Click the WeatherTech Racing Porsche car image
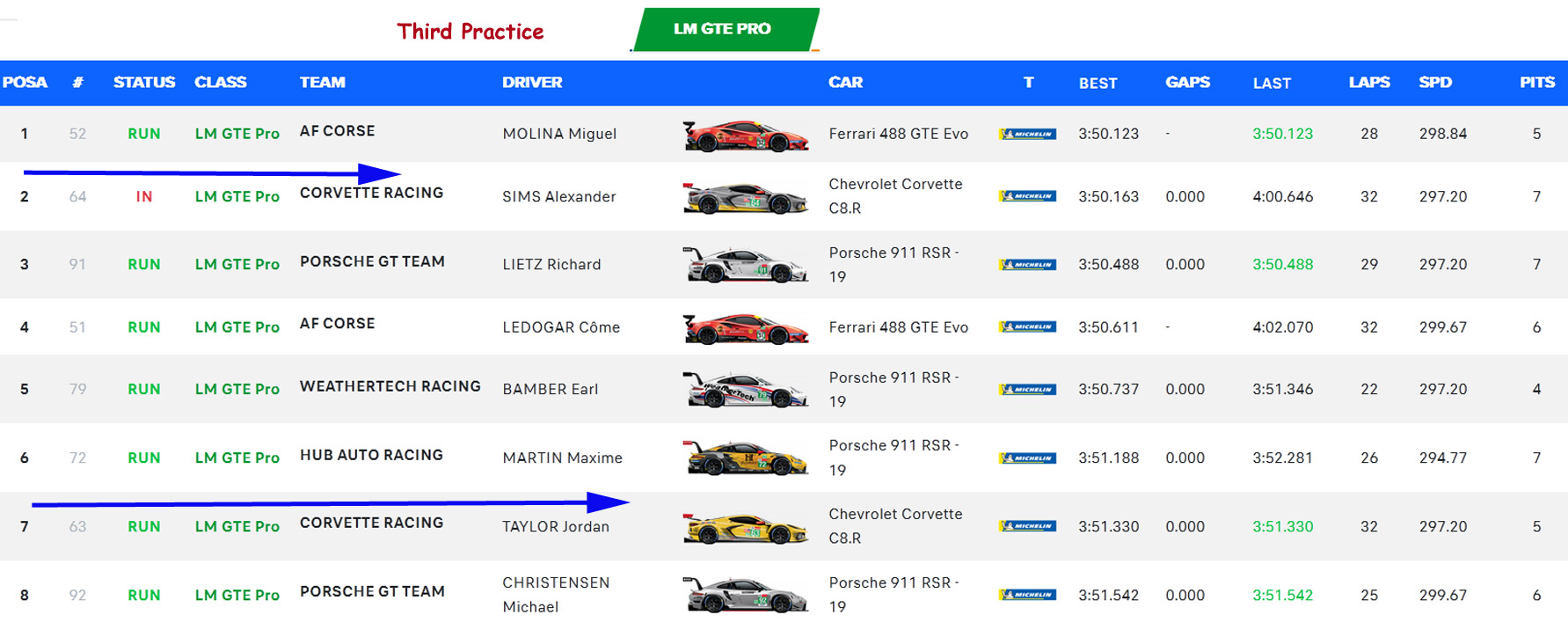The width and height of the screenshot is (1568, 630). click(x=746, y=390)
